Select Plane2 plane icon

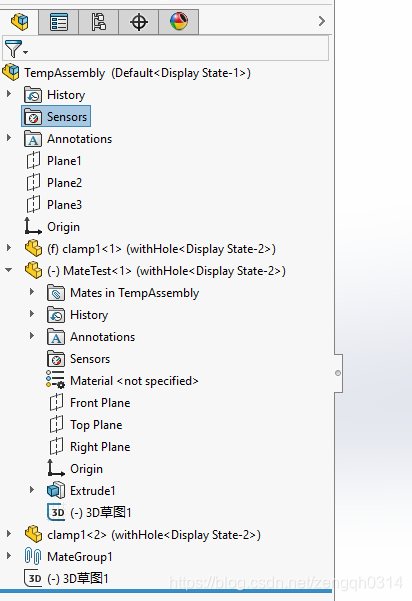click(33, 182)
